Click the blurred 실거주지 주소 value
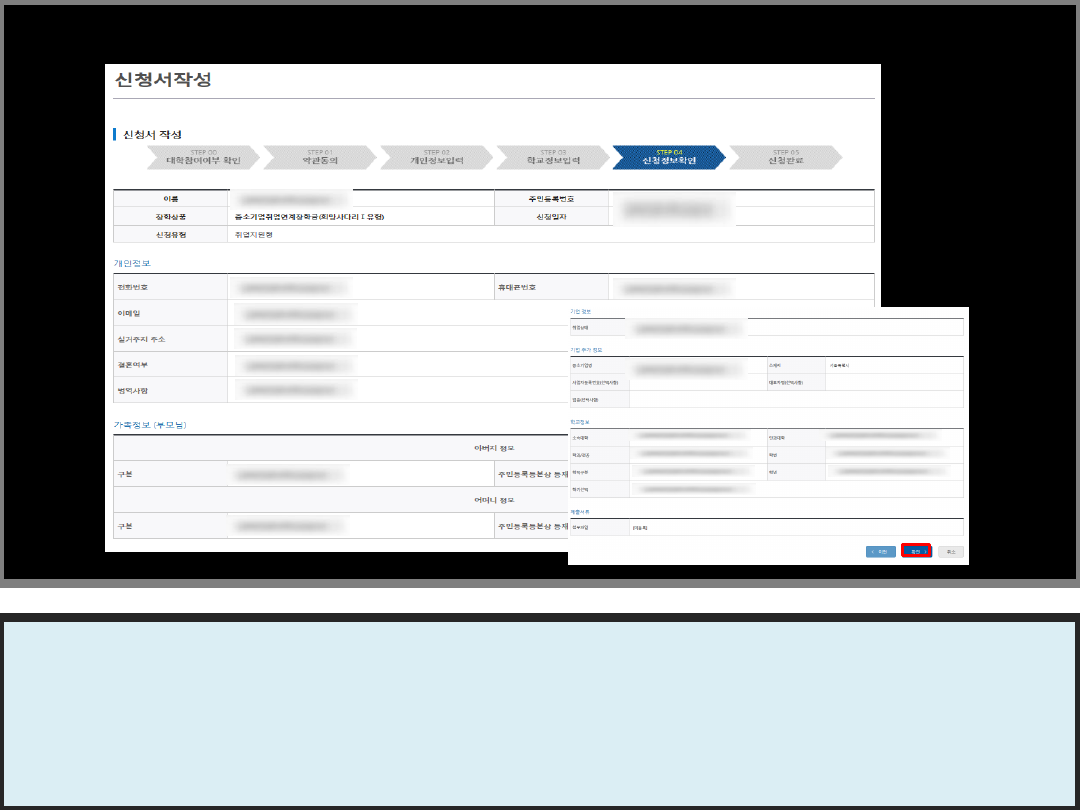The height and width of the screenshot is (810, 1080). pos(295,340)
